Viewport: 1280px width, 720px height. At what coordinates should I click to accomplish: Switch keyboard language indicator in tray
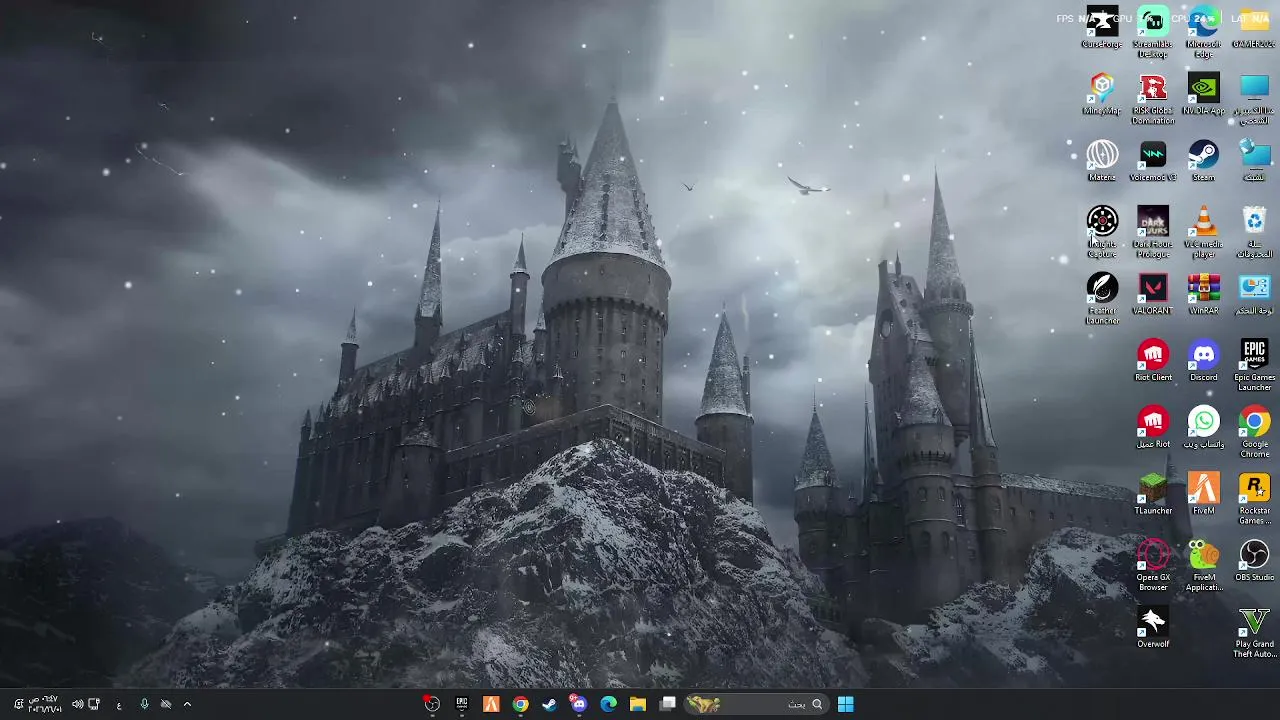click(119, 704)
